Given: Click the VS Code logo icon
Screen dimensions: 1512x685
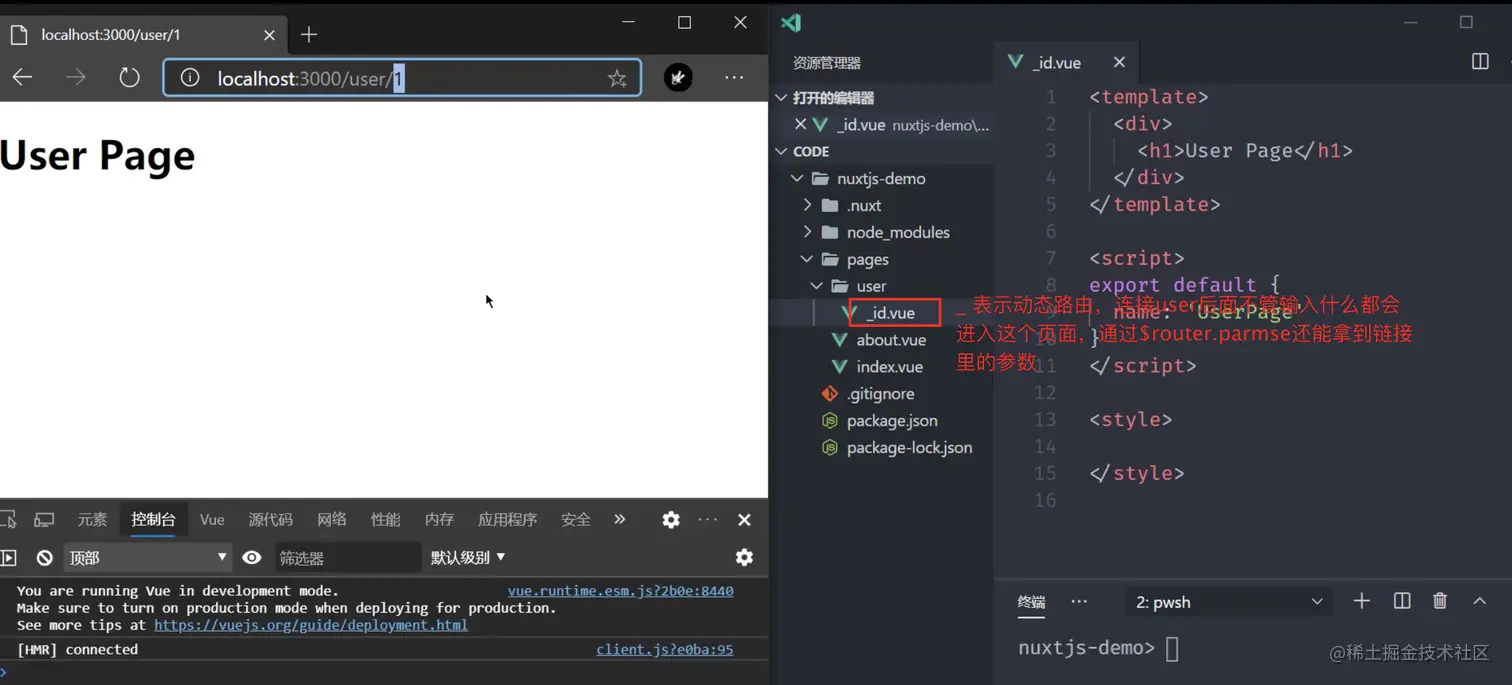Looking at the screenshot, I should point(791,22).
